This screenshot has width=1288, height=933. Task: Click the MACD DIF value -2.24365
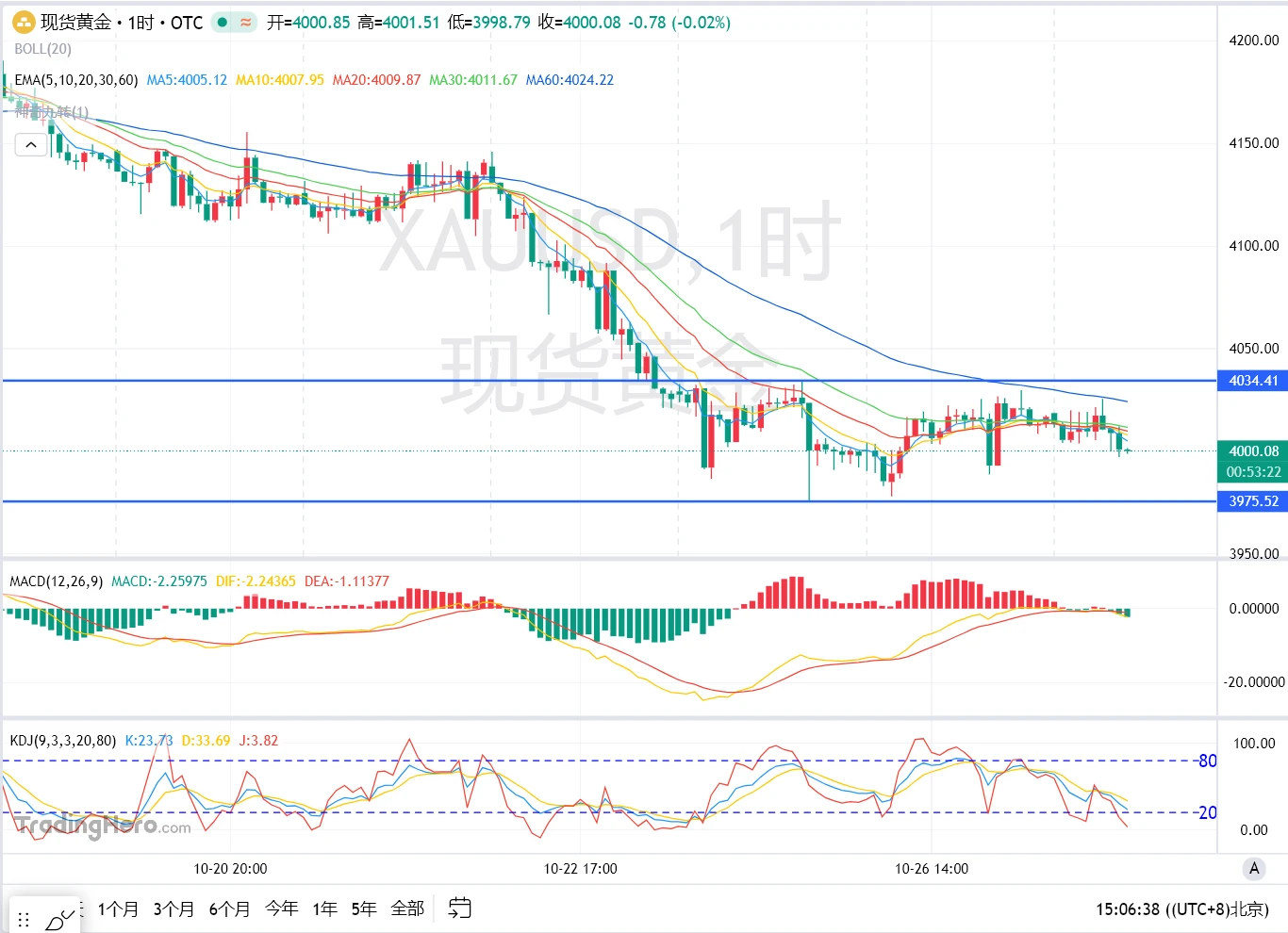[256, 581]
